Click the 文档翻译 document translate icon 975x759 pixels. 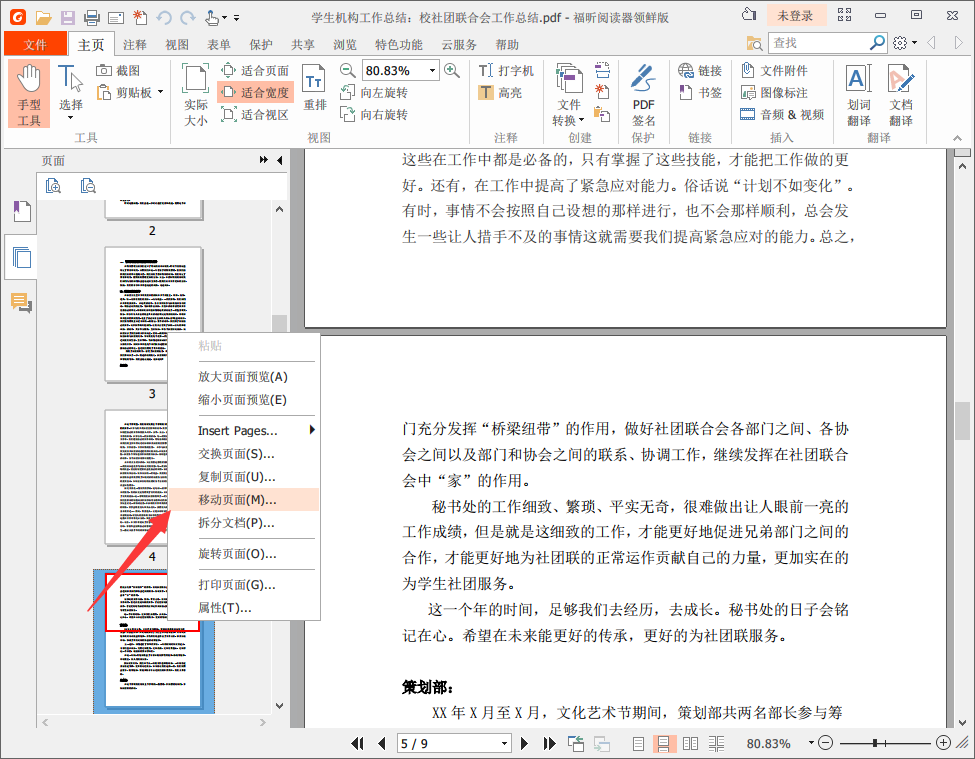(x=900, y=94)
